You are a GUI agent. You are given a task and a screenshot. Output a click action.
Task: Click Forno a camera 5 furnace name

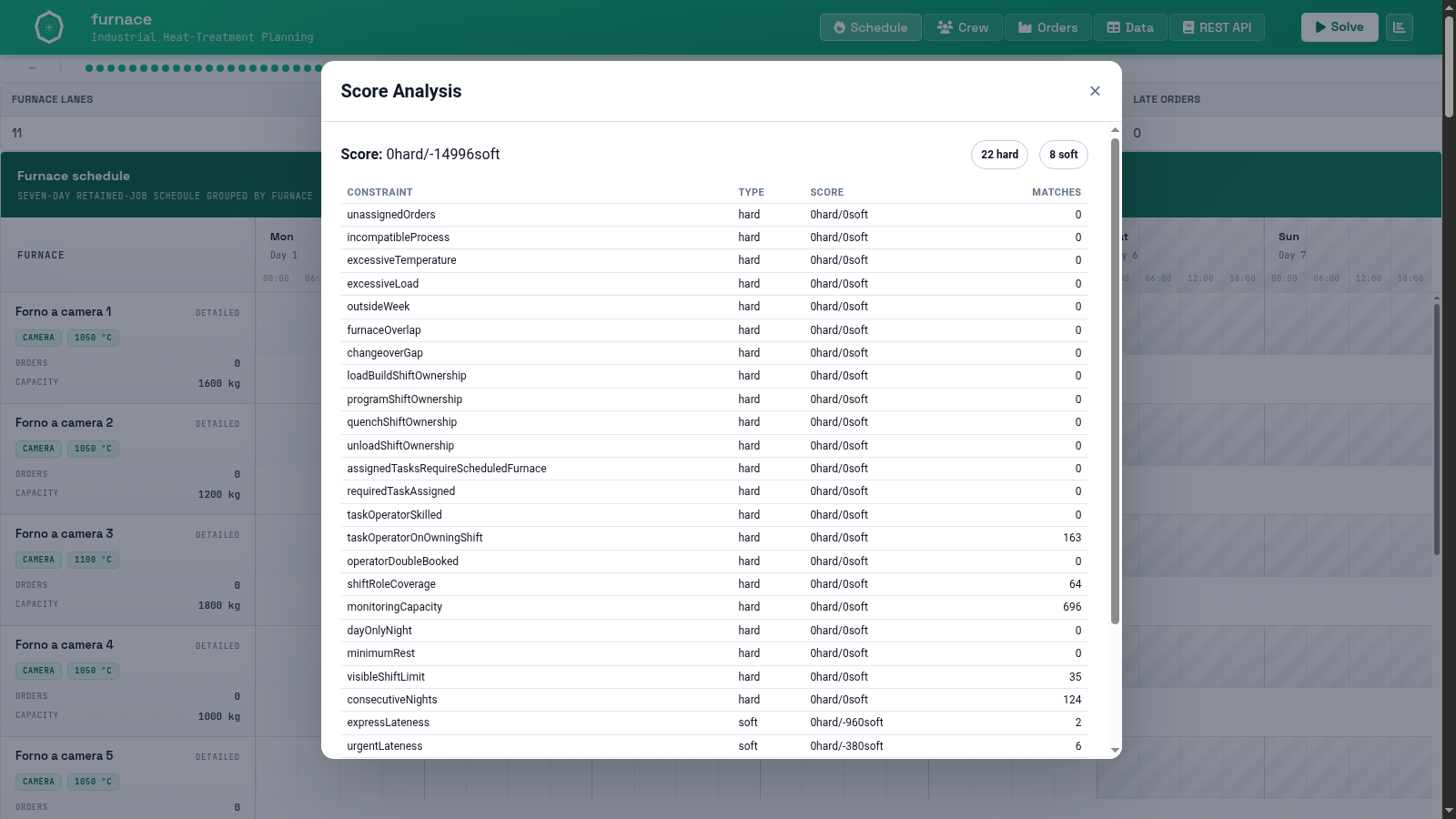click(65, 755)
